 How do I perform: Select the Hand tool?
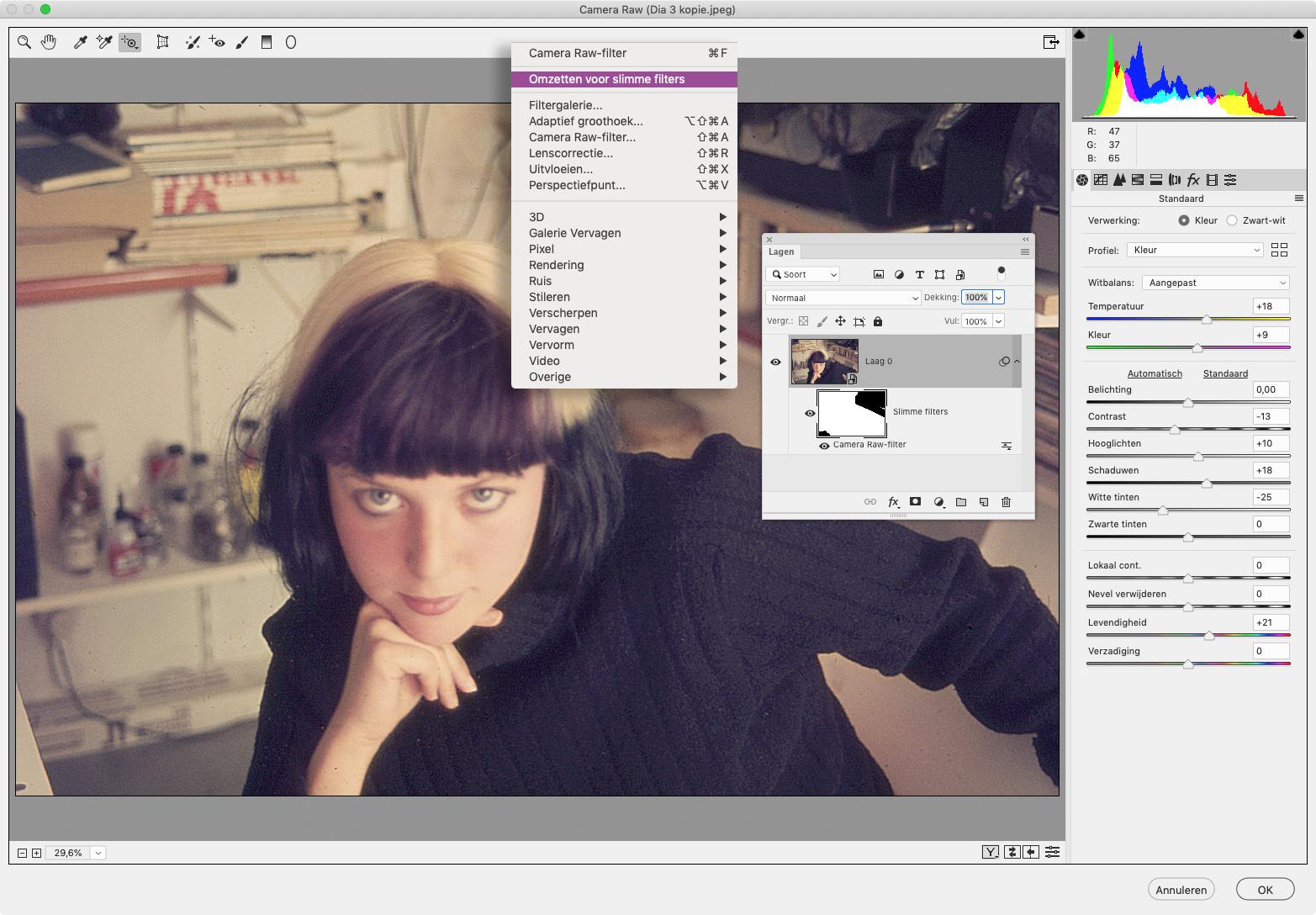coord(49,42)
